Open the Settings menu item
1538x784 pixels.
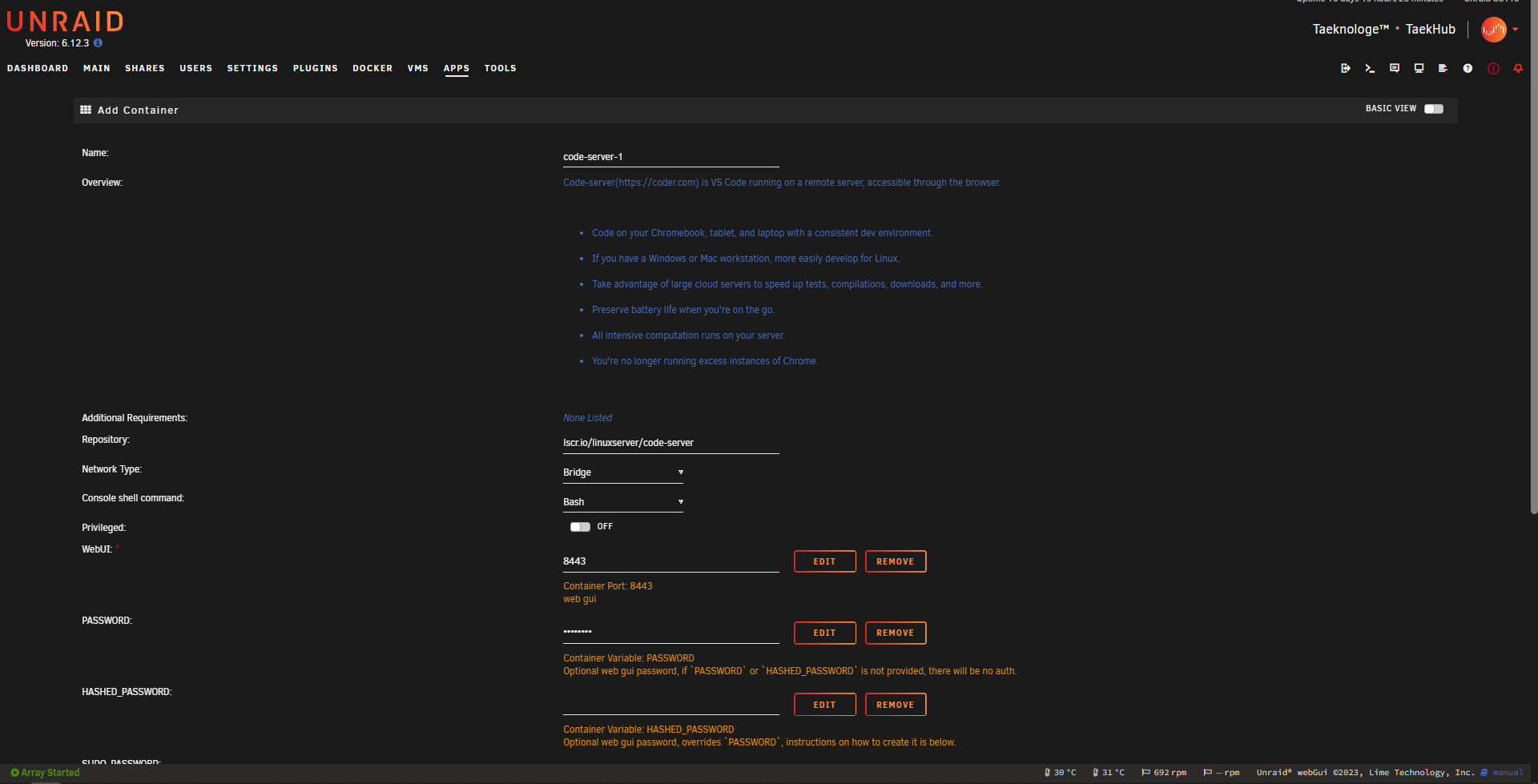[x=252, y=68]
